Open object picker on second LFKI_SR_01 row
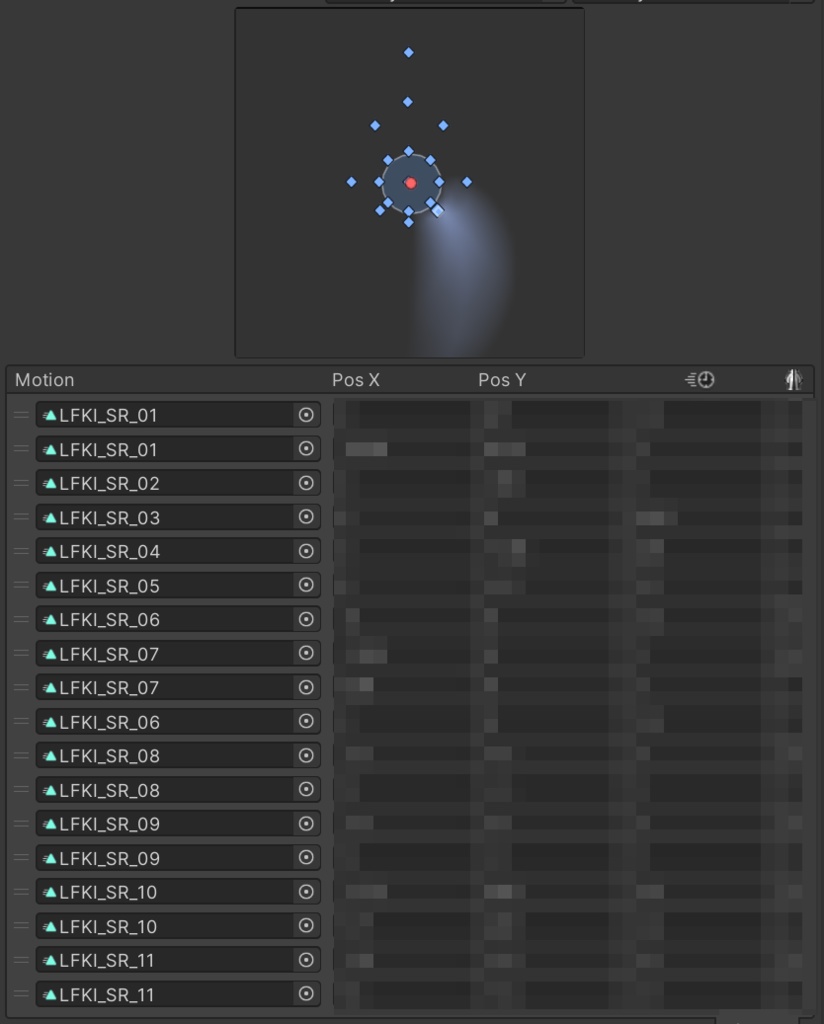Image resolution: width=824 pixels, height=1024 pixels. pos(306,449)
